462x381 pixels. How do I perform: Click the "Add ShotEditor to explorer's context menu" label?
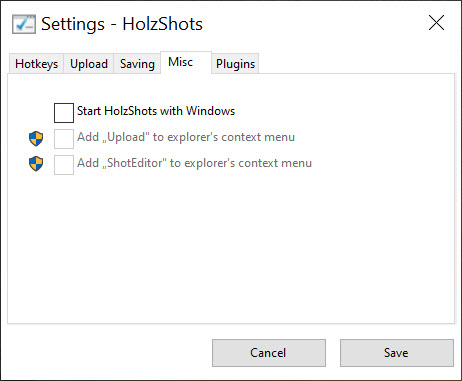point(194,163)
